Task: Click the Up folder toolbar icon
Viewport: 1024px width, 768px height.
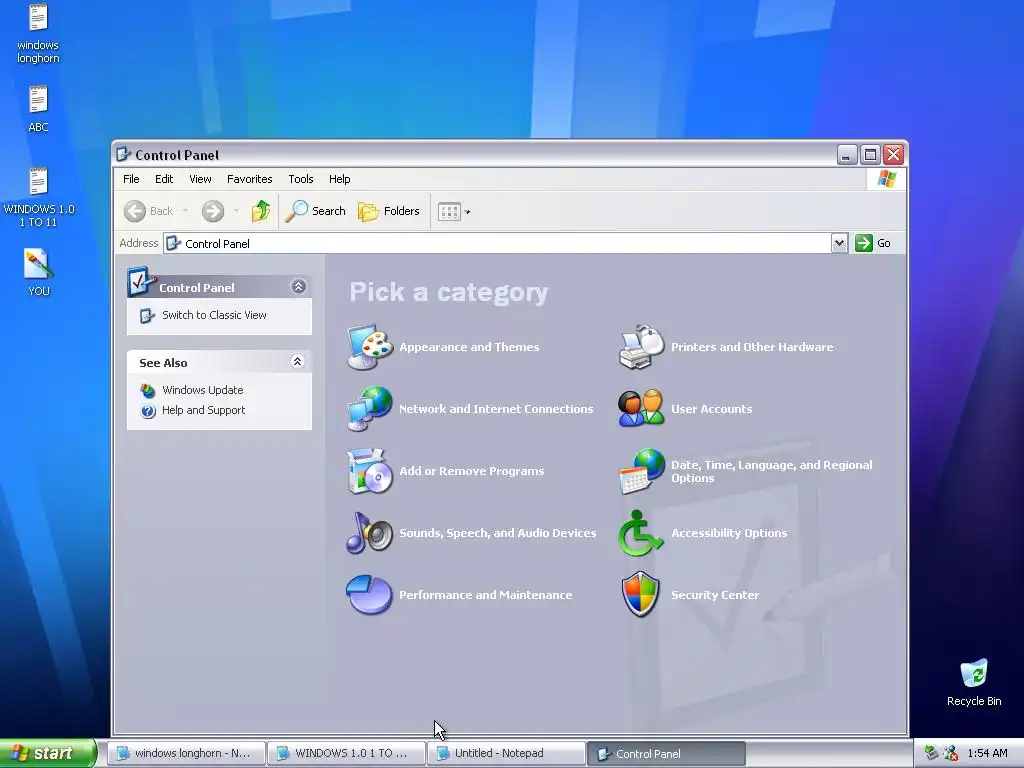Action: pyautogui.click(x=261, y=211)
